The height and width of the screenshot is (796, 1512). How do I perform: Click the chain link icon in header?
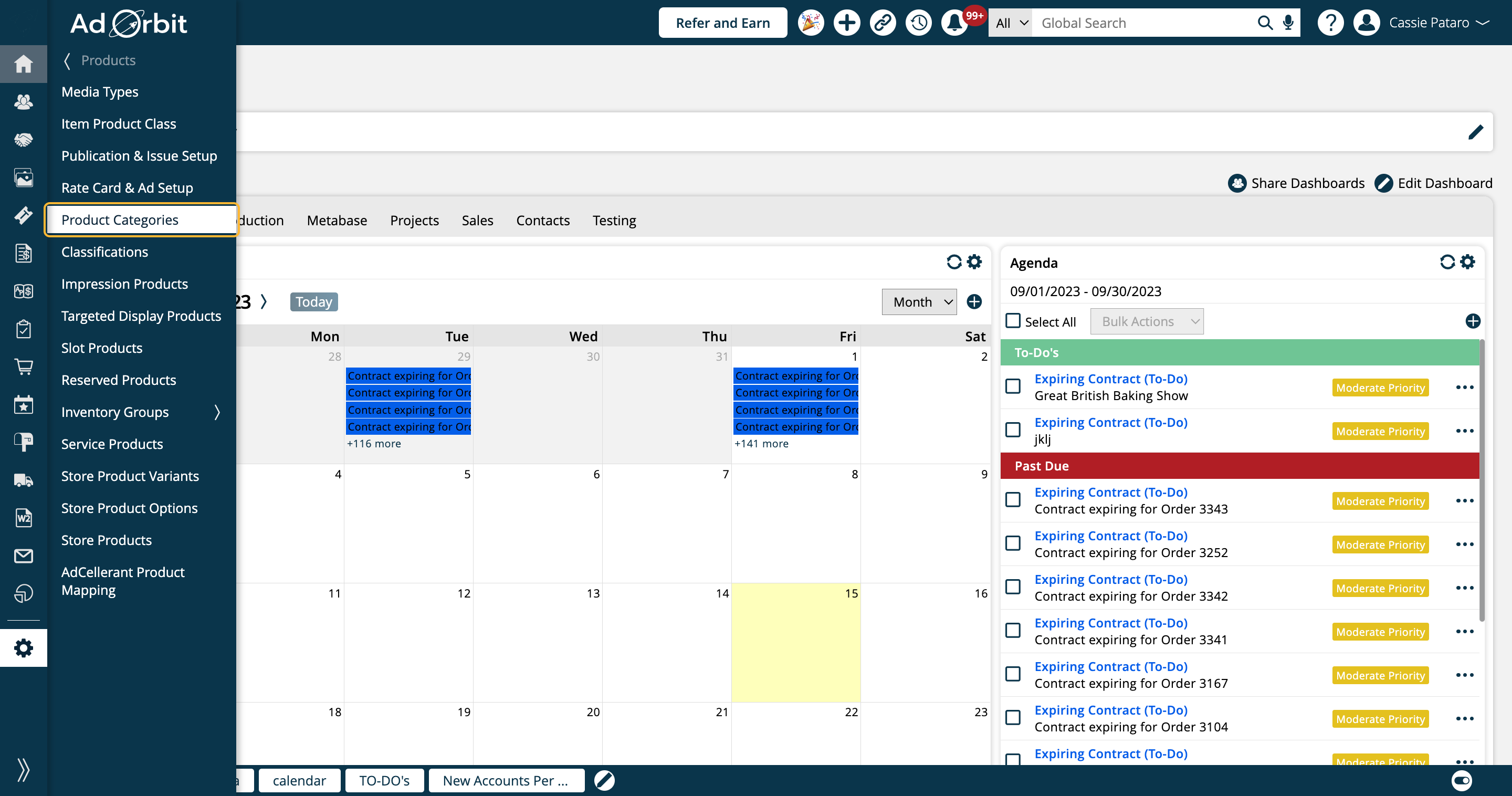tap(882, 23)
